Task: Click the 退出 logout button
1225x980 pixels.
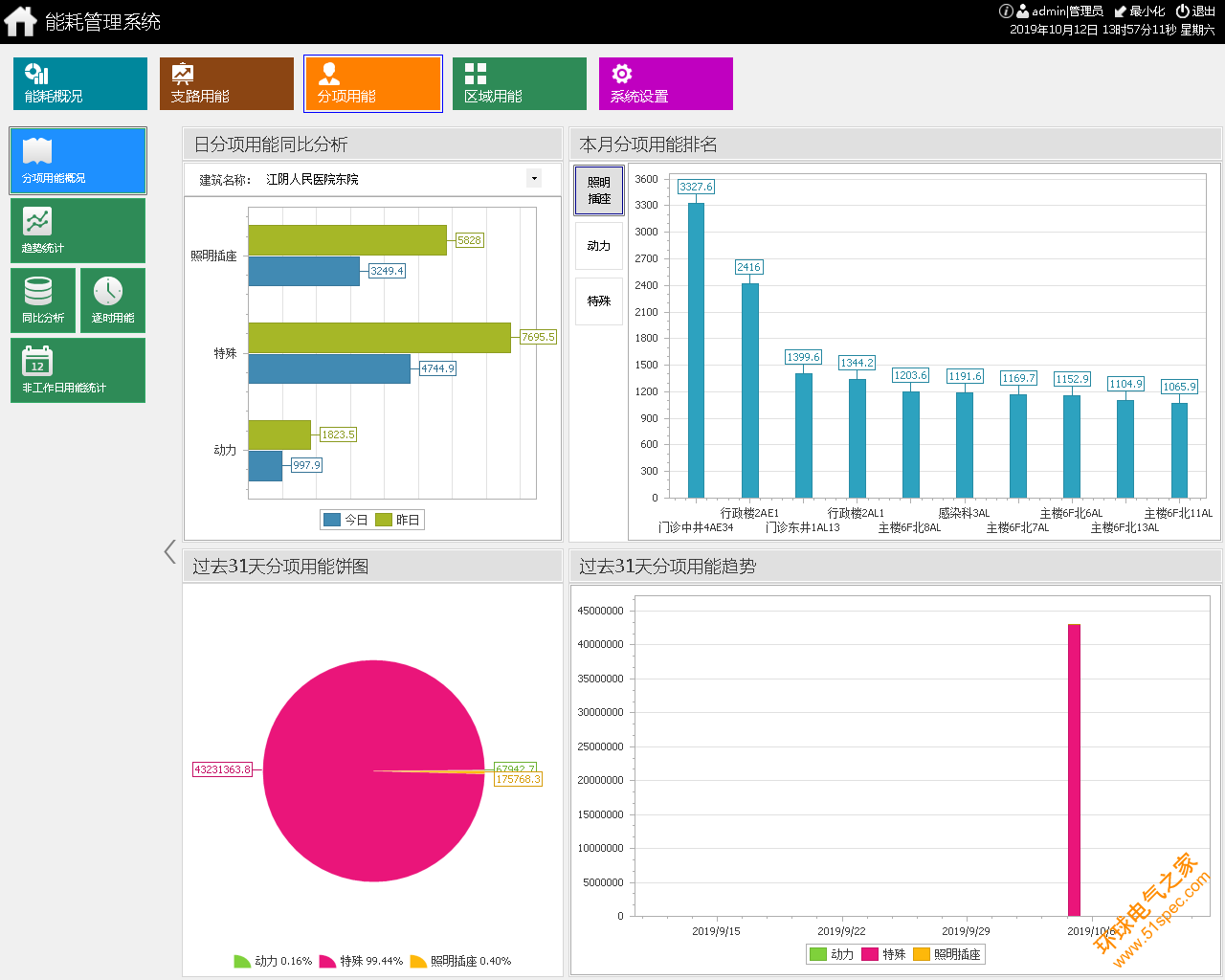Action: click(x=1196, y=11)
